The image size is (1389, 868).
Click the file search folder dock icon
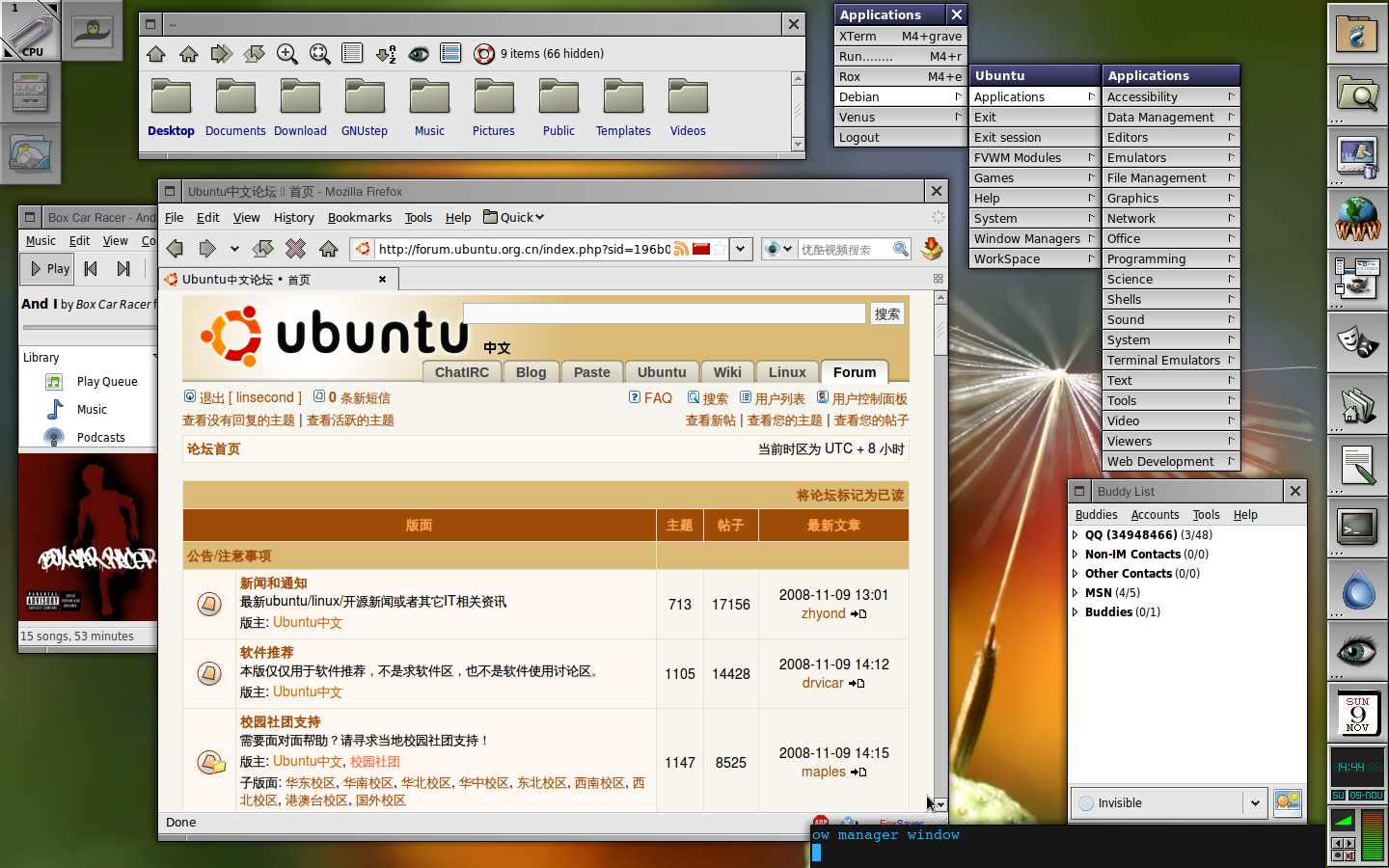[1358, 94]
